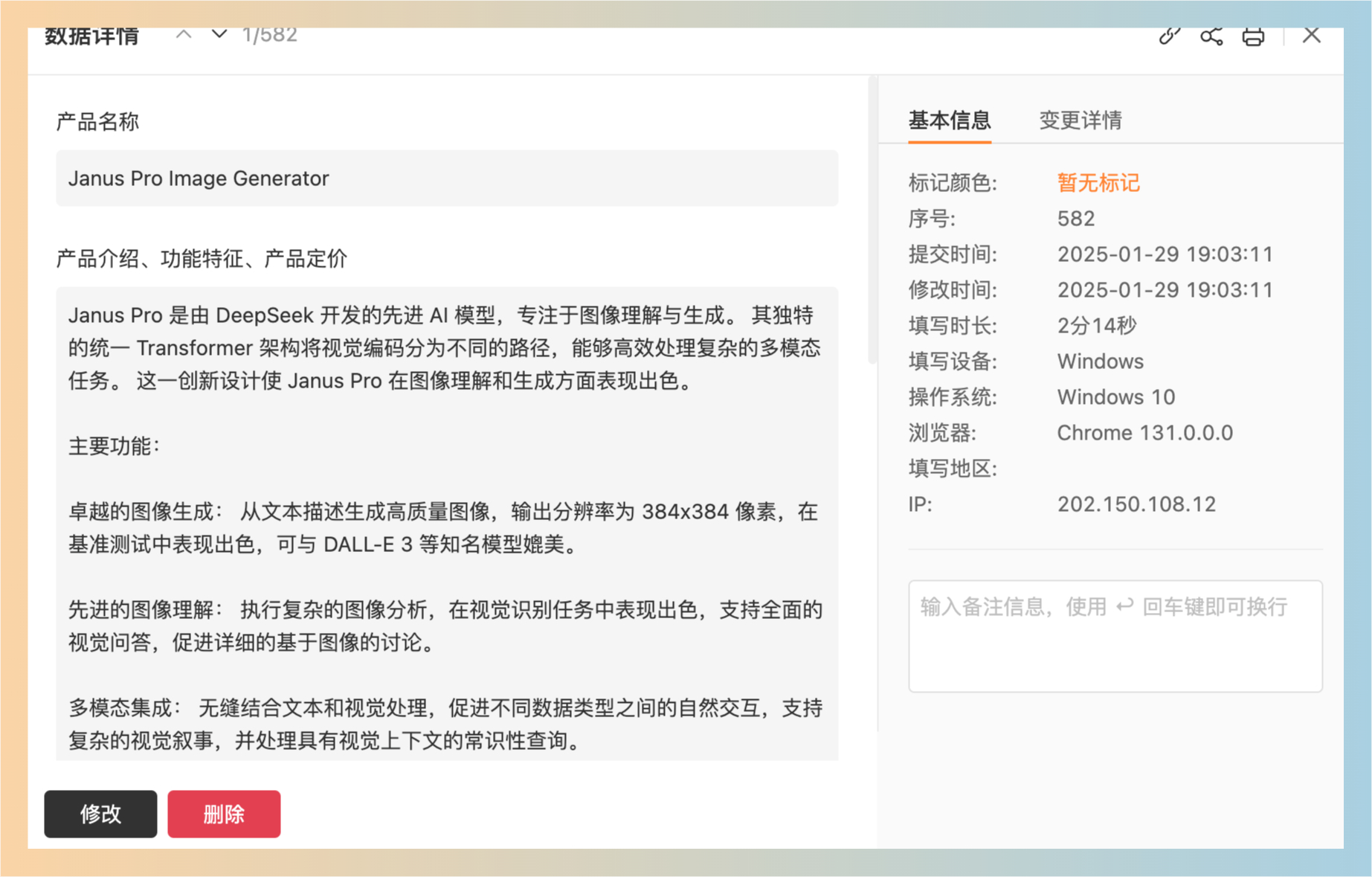1372x877 pixels.
Task: Click the form content vertical scrollbar
Action: [x=872, y=223]
